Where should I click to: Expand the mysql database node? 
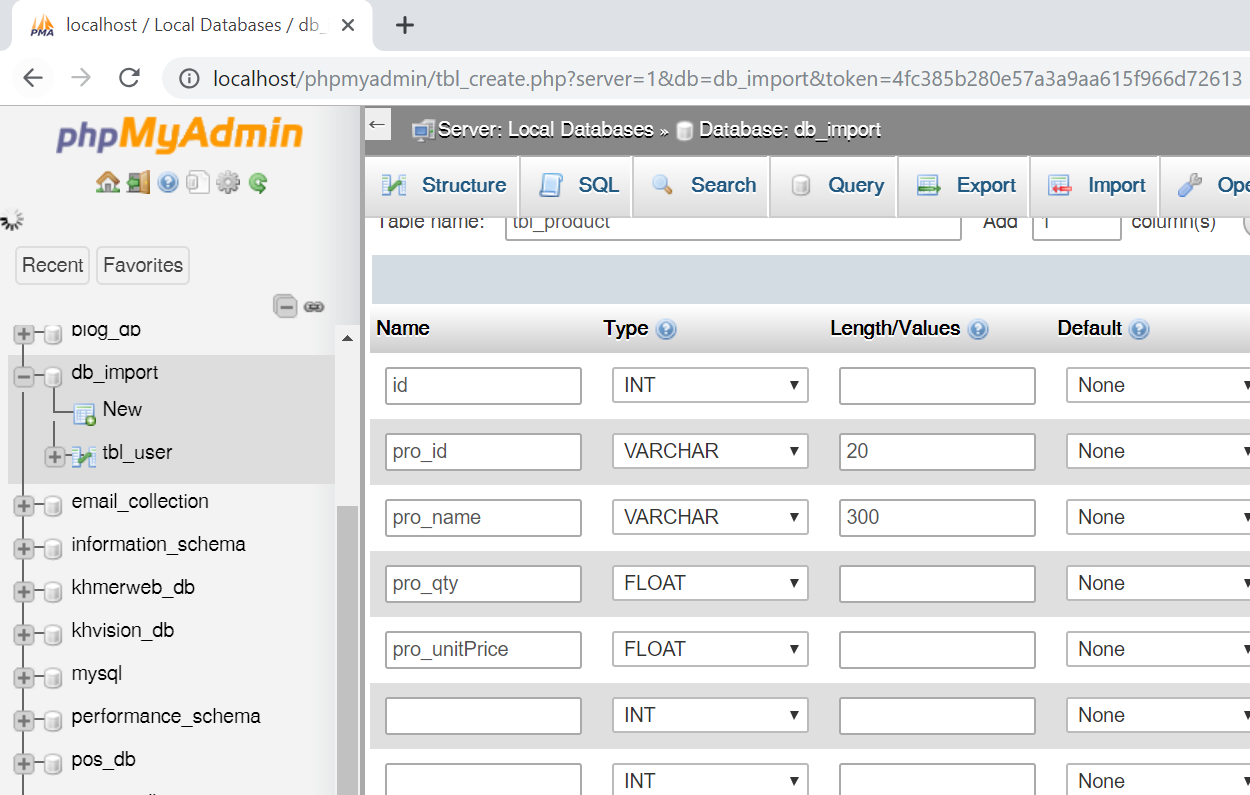tap(24, 677)
